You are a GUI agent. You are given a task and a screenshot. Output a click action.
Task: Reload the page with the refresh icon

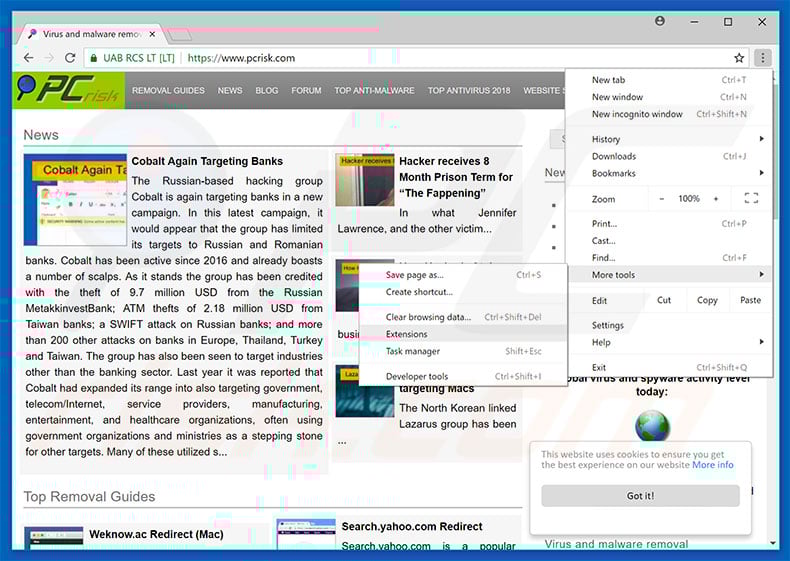(x=70, y=58)
